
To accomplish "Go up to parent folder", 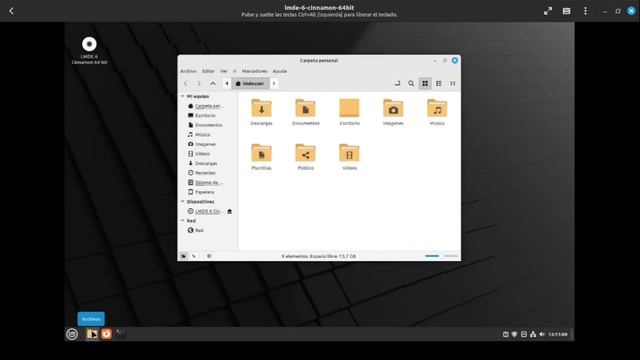I will pos(213,83).
